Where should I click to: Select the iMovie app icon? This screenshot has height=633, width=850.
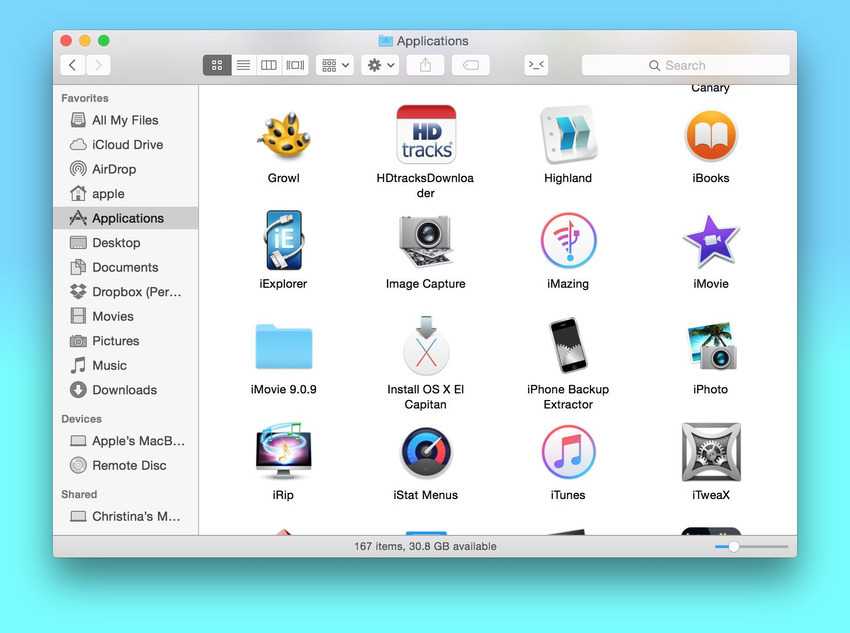[710, 240]
